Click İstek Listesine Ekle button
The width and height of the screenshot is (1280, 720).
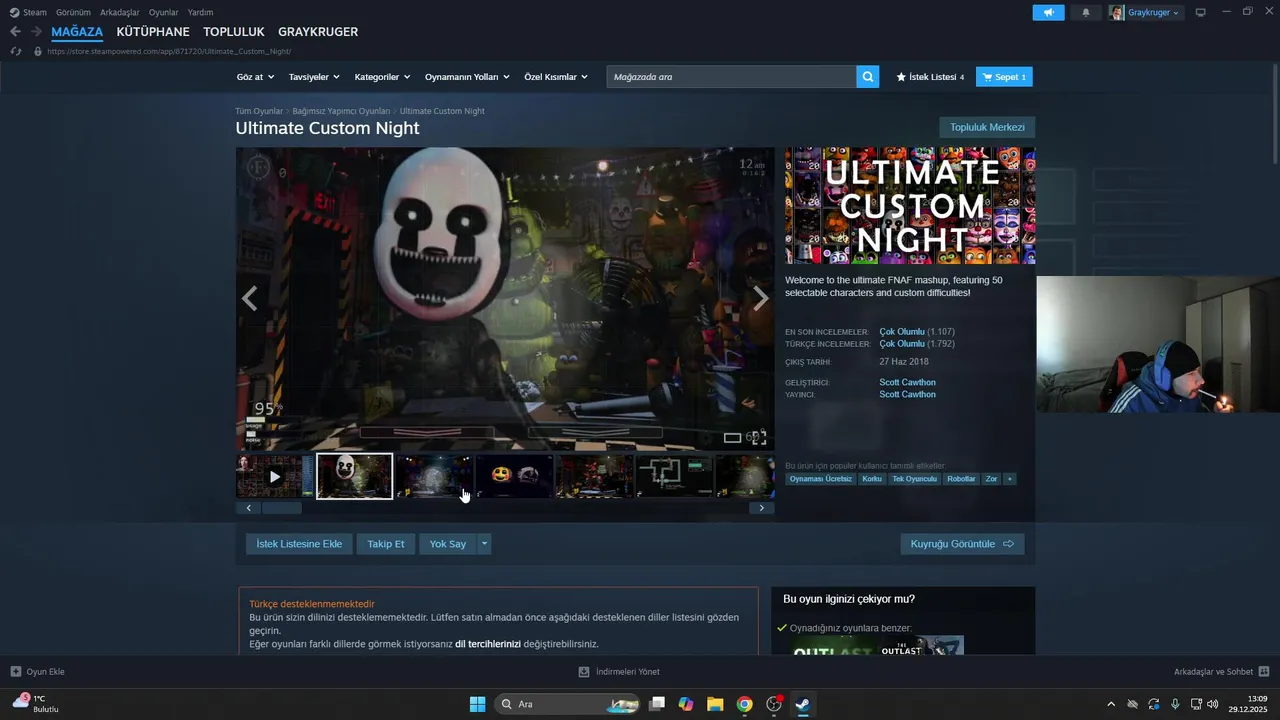coord(299,544)
